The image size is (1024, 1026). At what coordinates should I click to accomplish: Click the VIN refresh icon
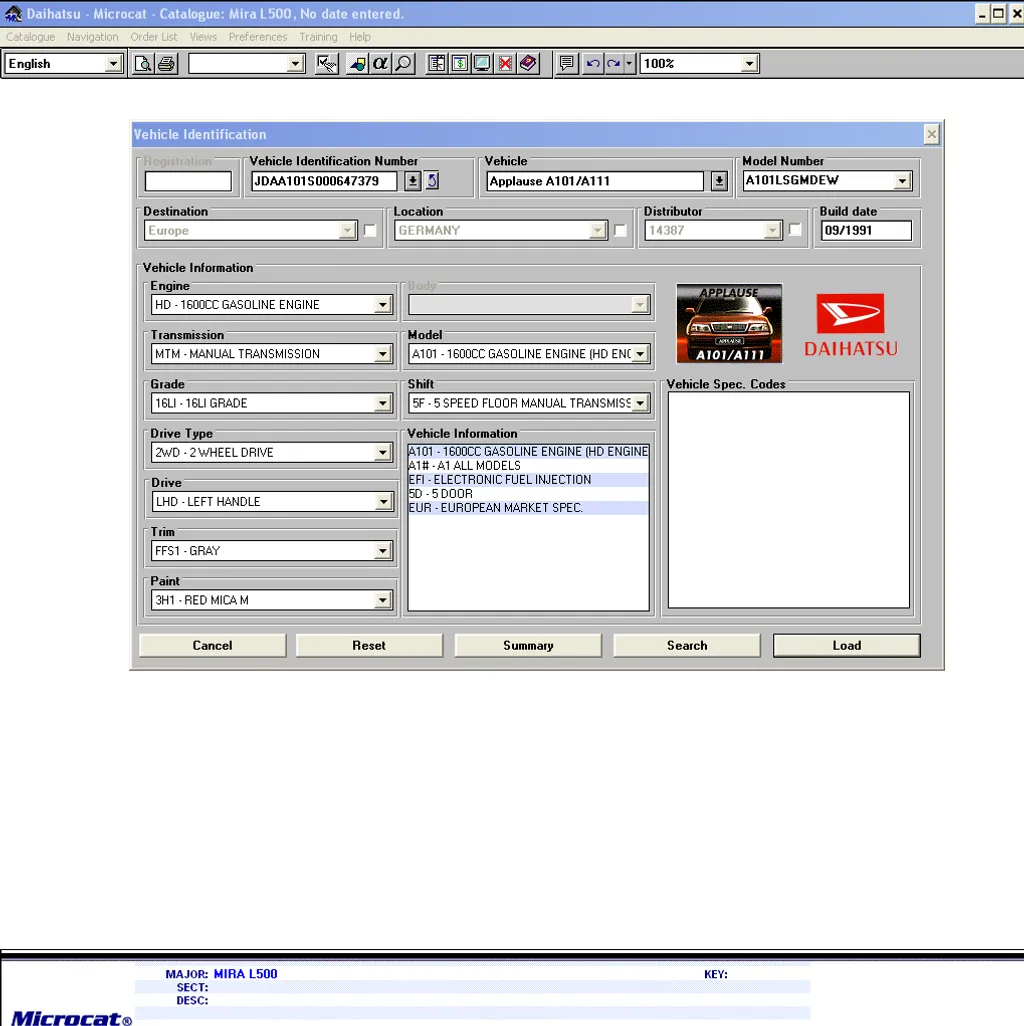(433, 181)
